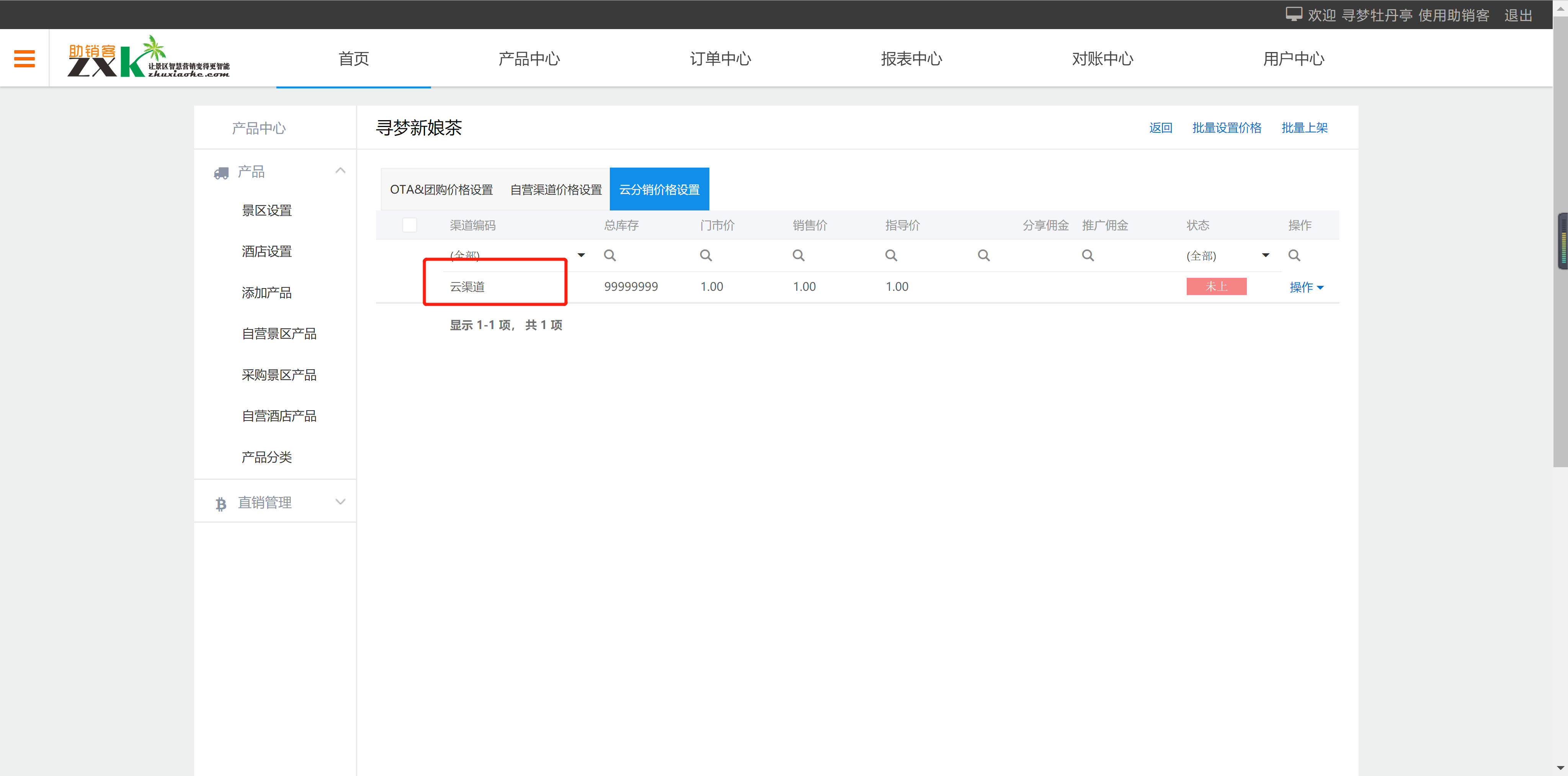Click the search icon under 销售价 column
The width and height of the screenshot is (1568, 776).
(x=798, y=256)
